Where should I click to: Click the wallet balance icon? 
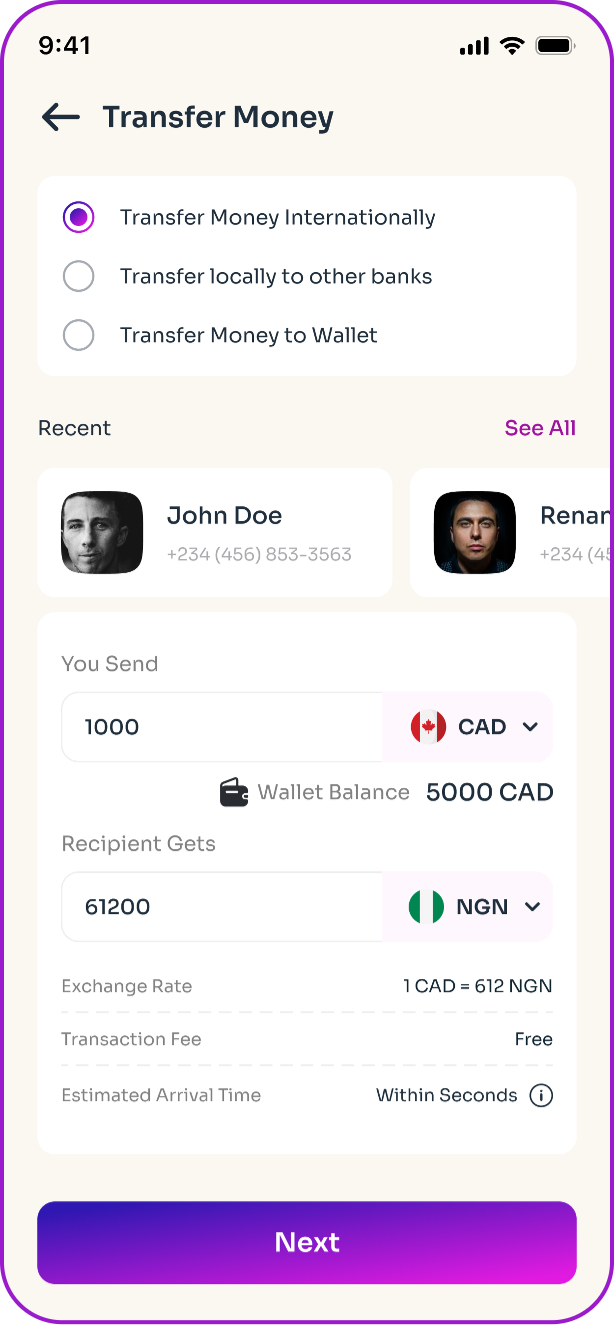click(234, 793)
